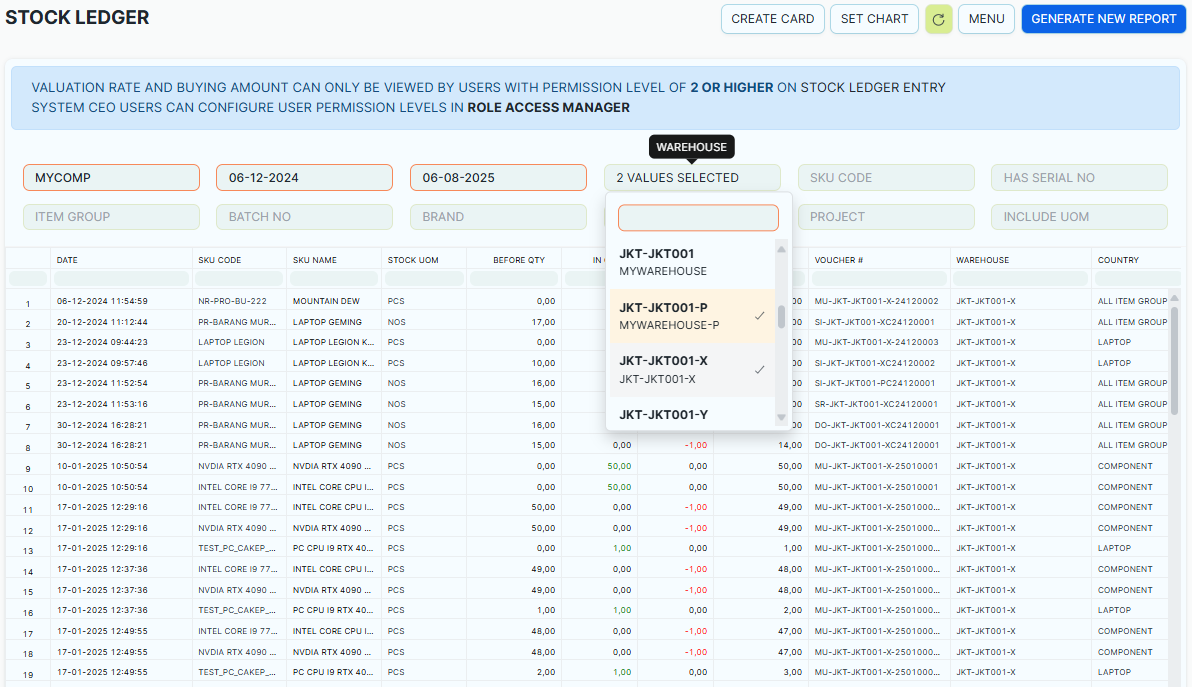The height and width of the screenshot is (687, 1192).
Task: Deselect the JKT-JKT001-X warehouse option
Action: pyautogui.click(x=692, y=370)
